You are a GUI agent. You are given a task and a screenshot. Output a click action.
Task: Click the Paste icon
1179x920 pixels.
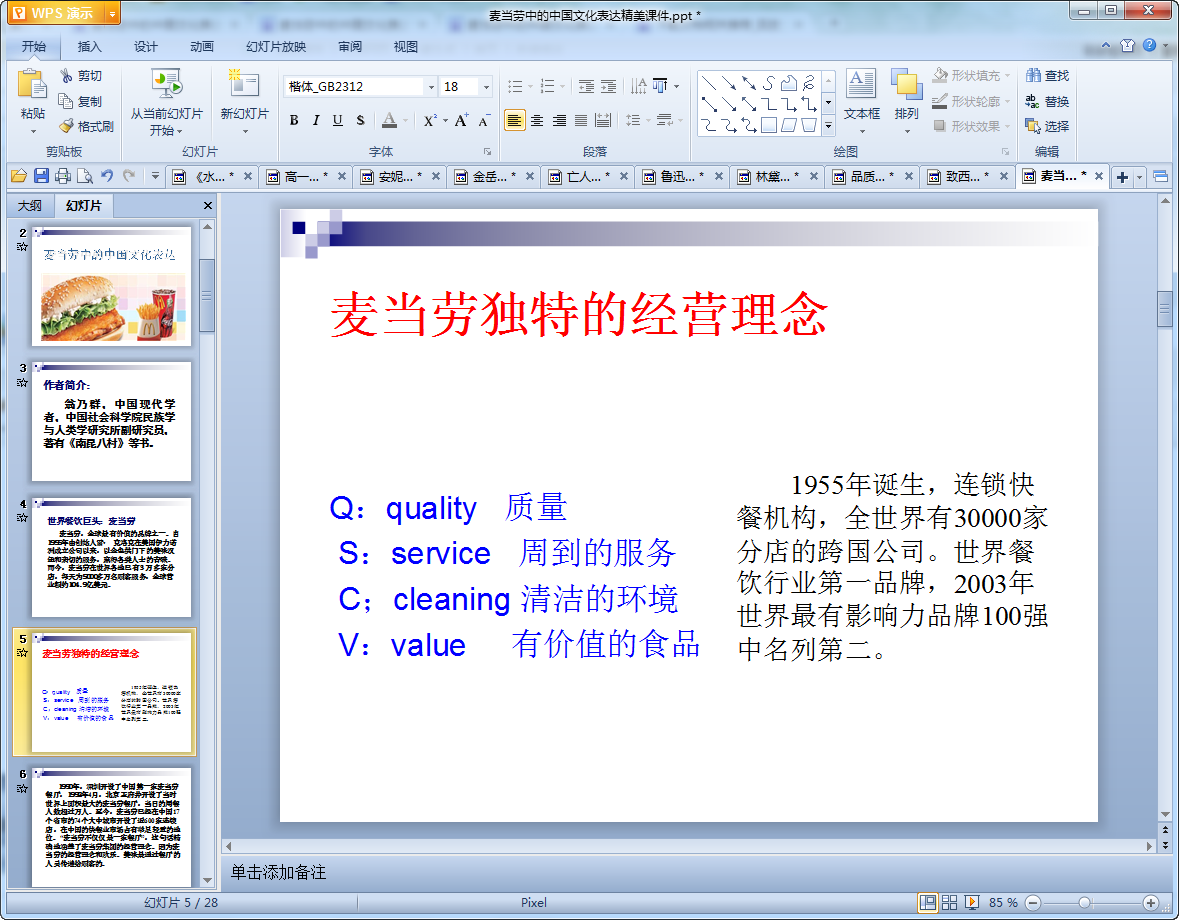32,84
